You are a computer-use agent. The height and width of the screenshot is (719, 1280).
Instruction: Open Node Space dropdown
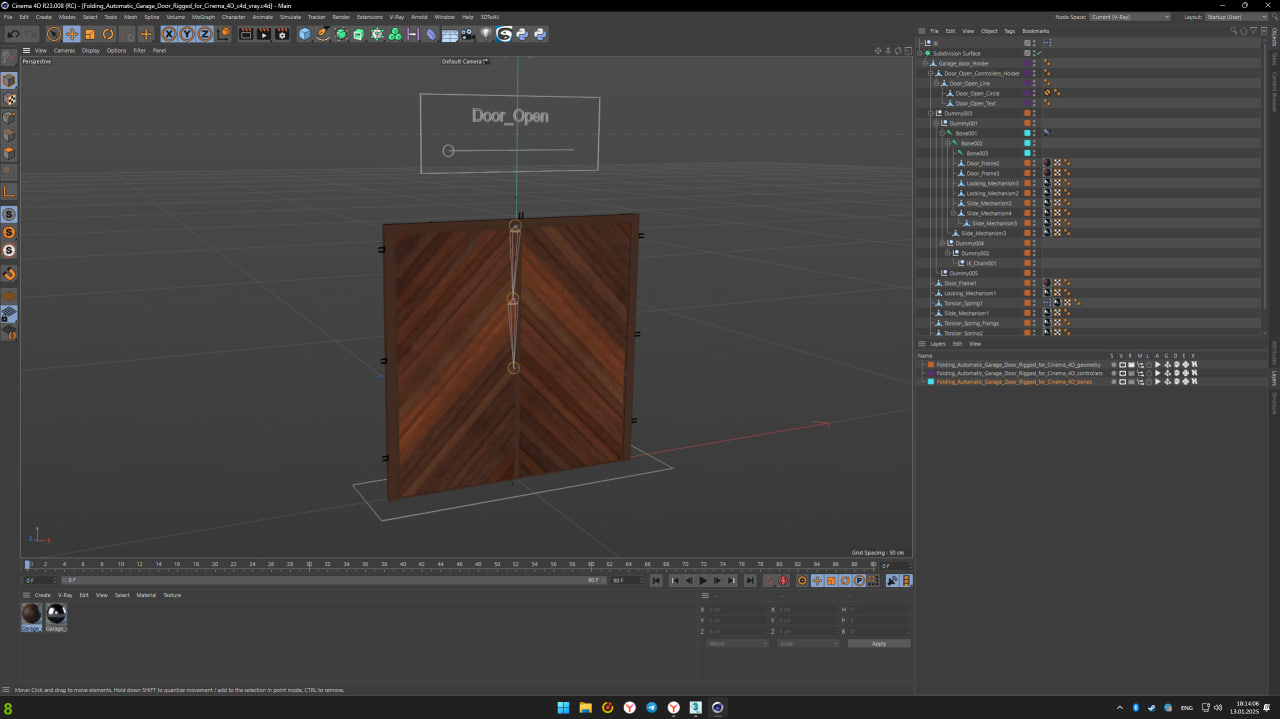(1129, 17)
